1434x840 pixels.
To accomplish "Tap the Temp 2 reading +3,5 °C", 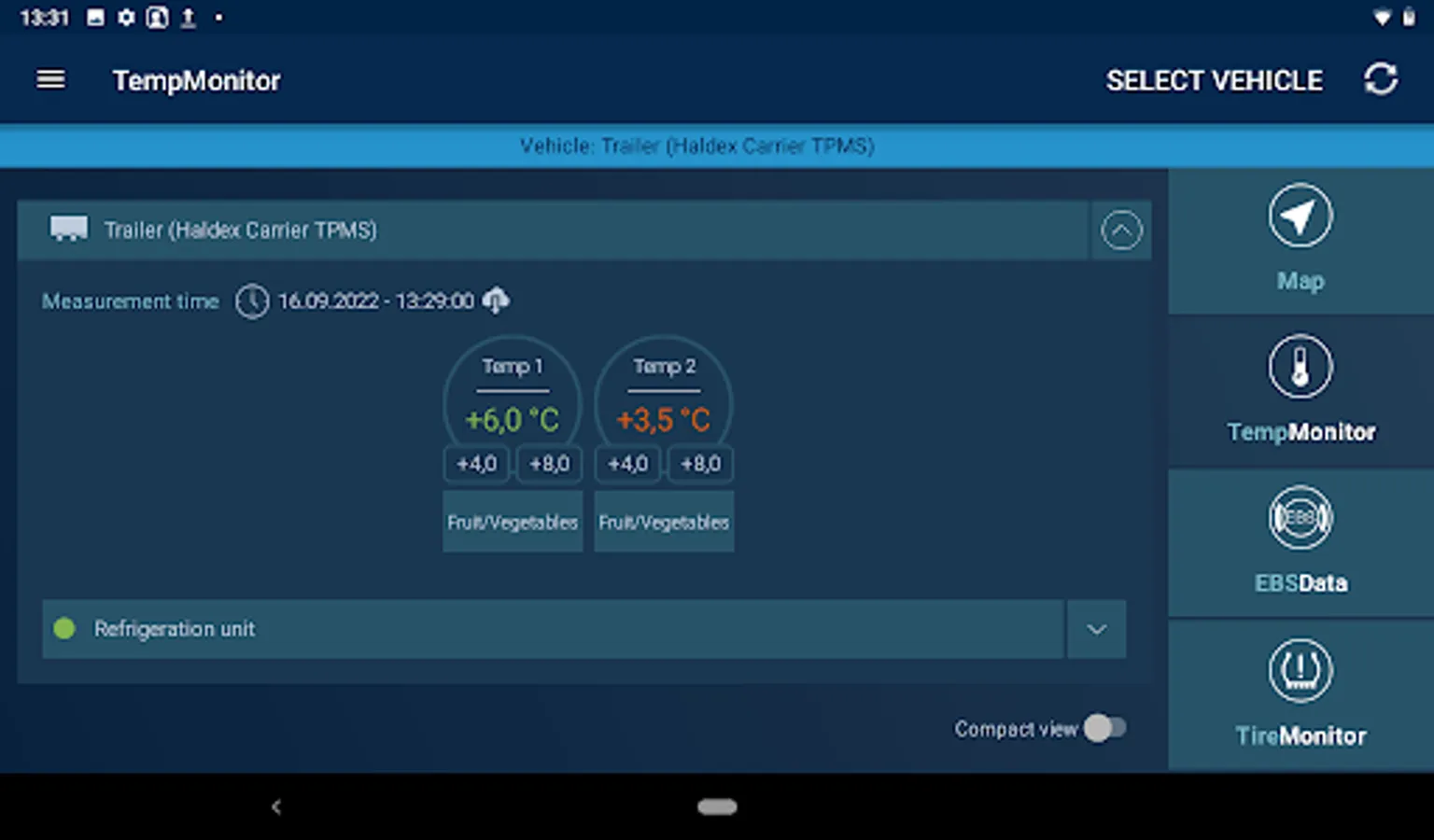I will coord(664,420).
